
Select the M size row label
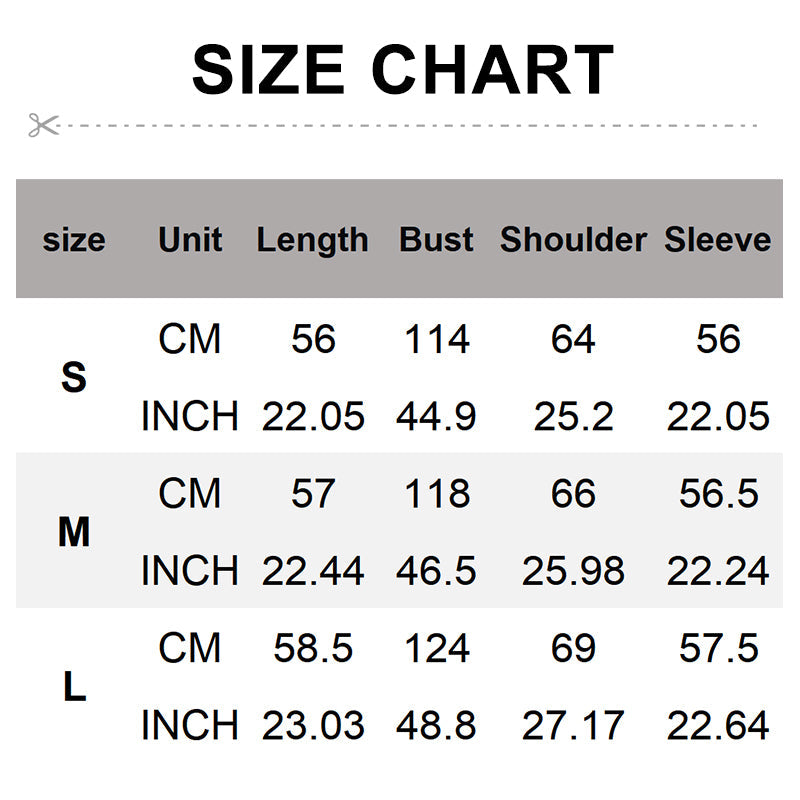click(74, 533)
